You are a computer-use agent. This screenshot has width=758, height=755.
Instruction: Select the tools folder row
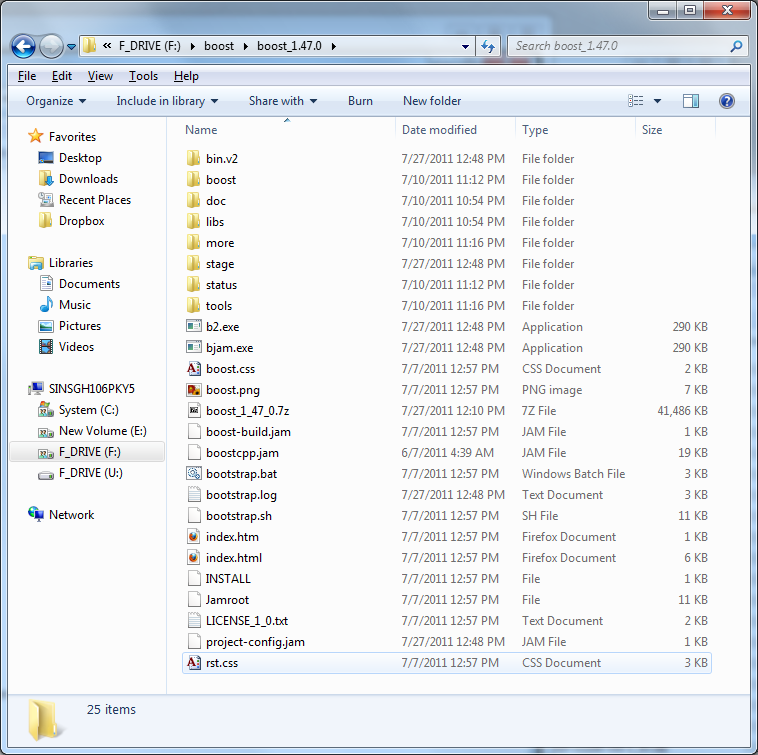coord(447,305)
